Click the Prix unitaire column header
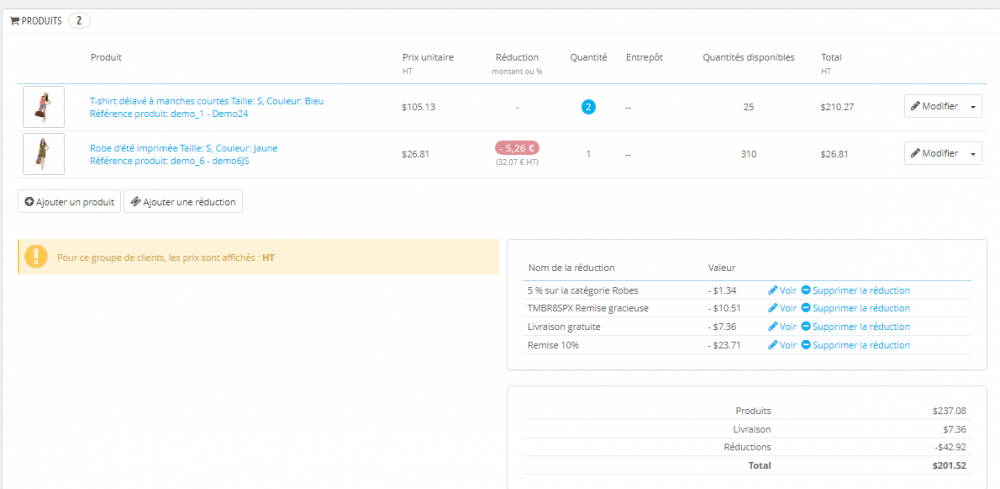The width and height of the screenshot is (1000, 489). click(x=428, y=57)
